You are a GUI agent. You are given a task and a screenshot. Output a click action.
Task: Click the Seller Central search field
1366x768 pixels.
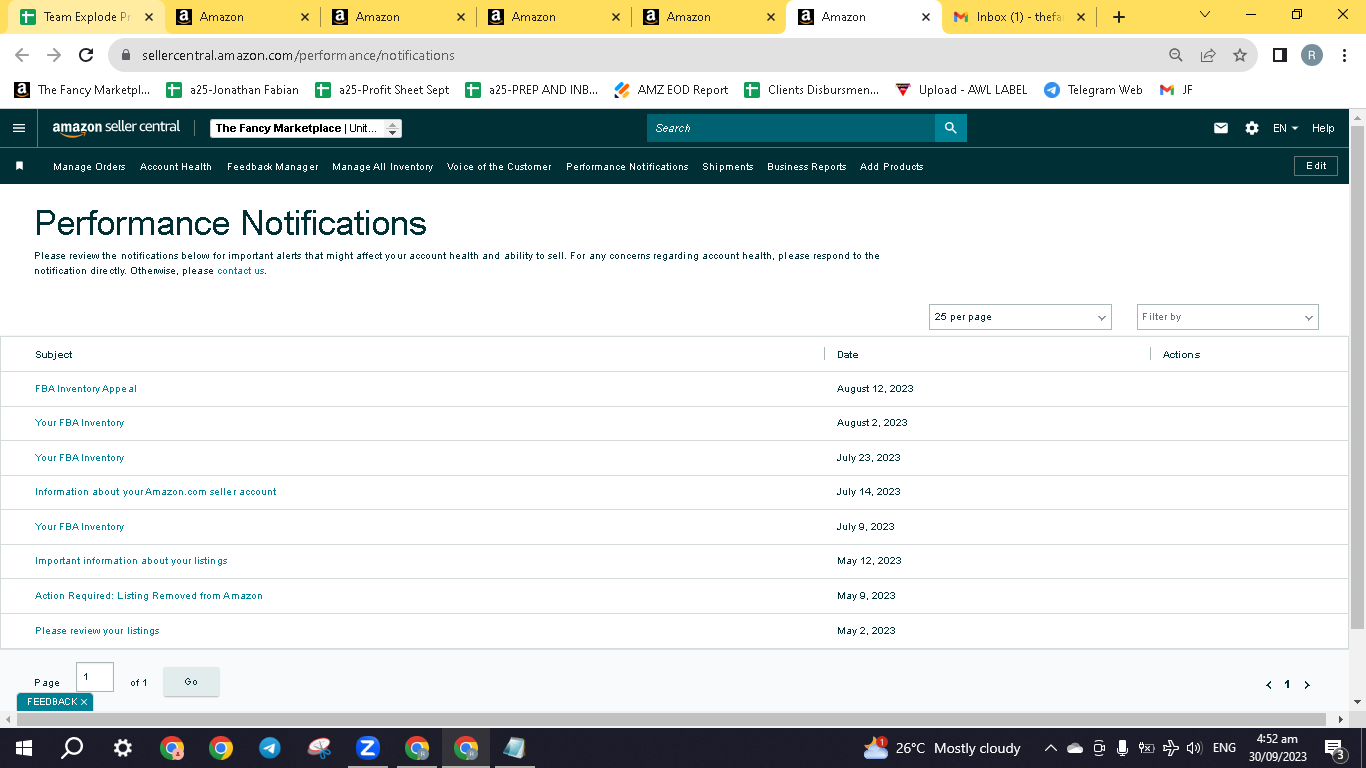coord(791,128)
